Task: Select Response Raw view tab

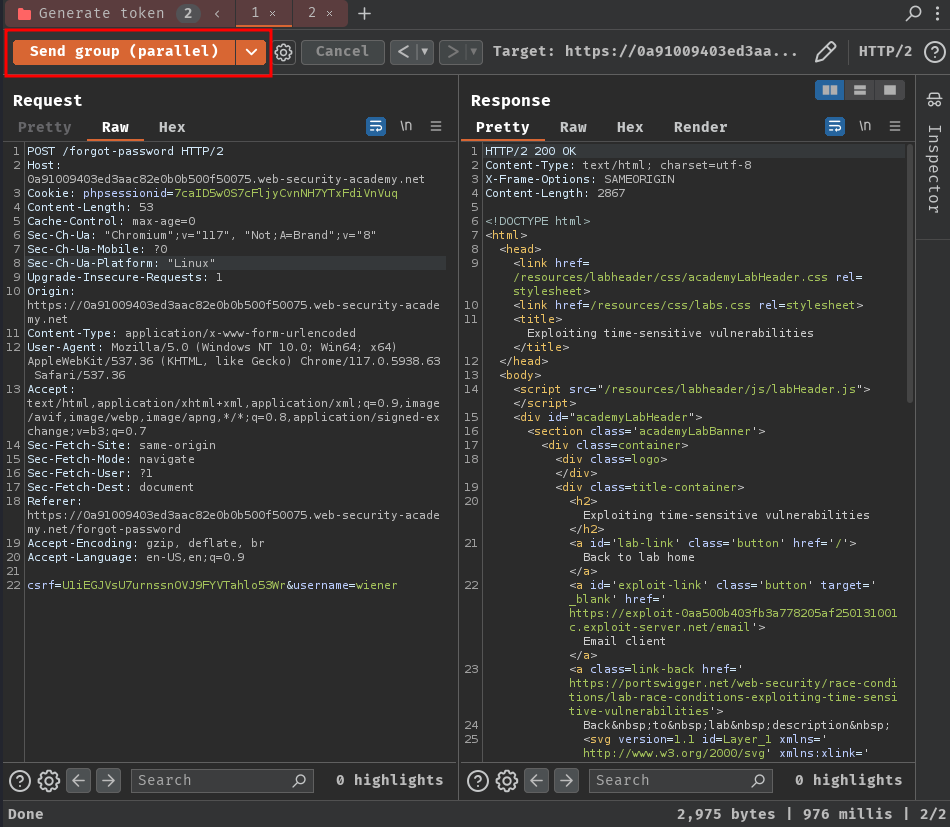Action: pyautogui.click(x=573, y=127)
